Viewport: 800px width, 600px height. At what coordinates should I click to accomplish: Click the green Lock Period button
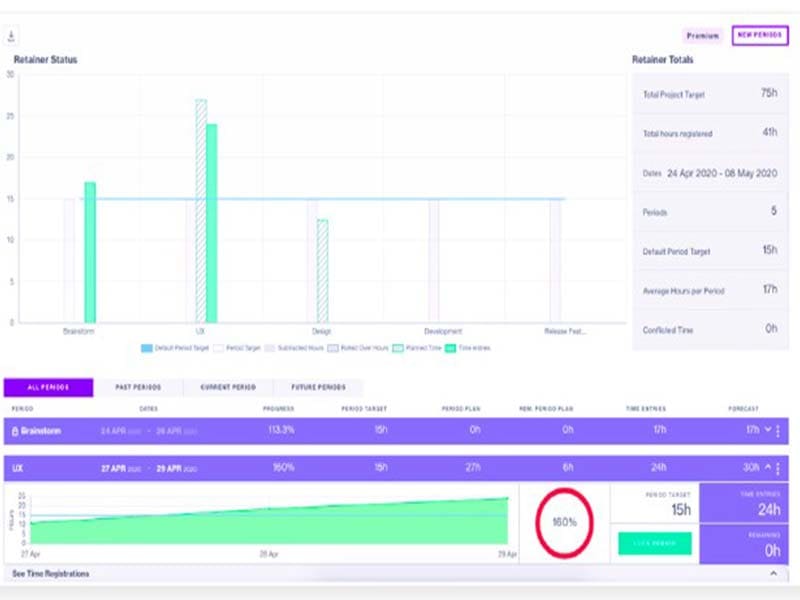click(x=654, y=543)
